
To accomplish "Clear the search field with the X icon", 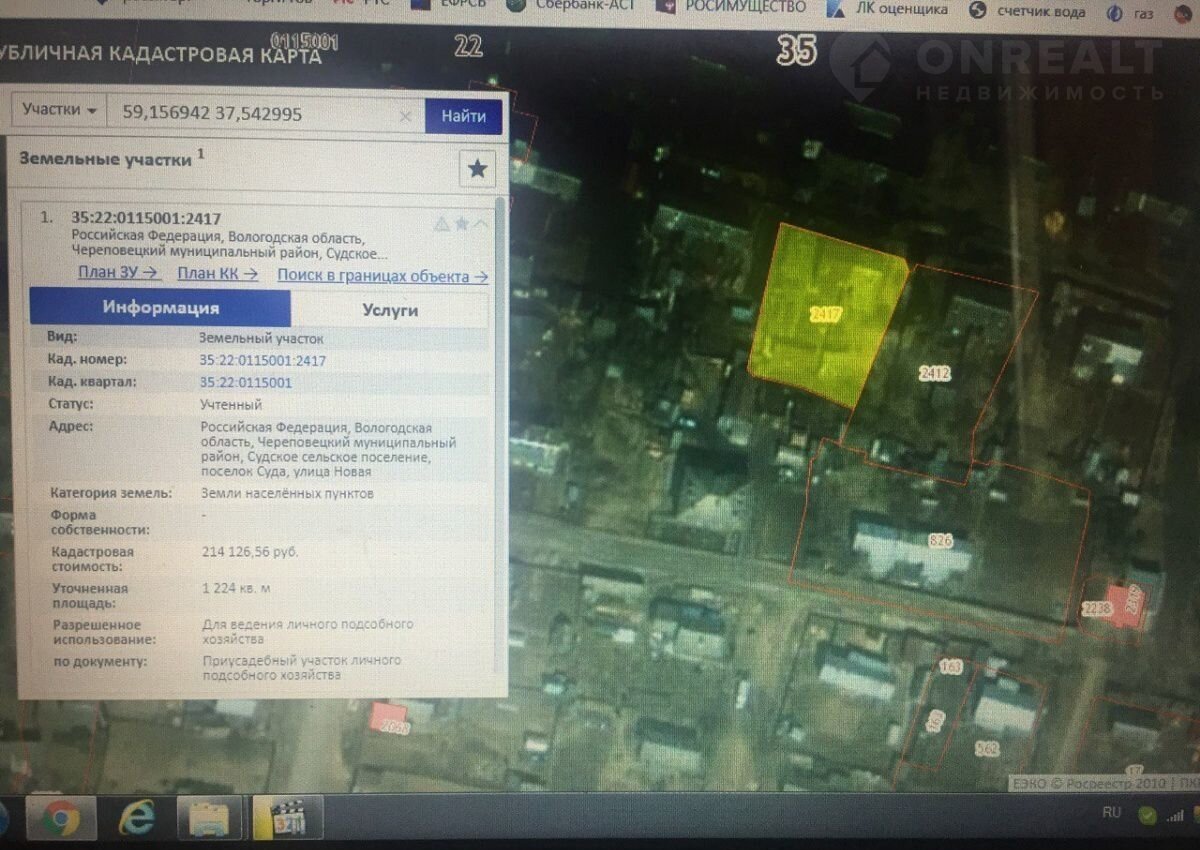I will (x=405, y=116).
